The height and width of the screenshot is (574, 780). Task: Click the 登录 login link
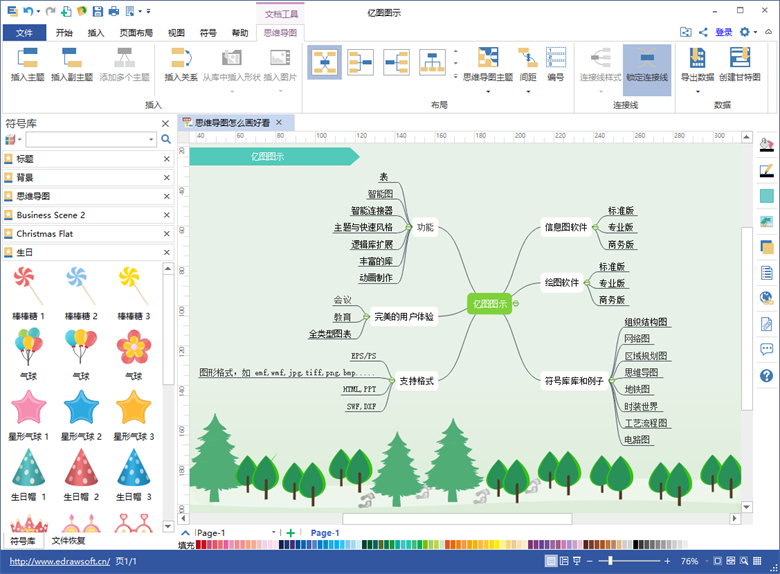pos(724,32)
